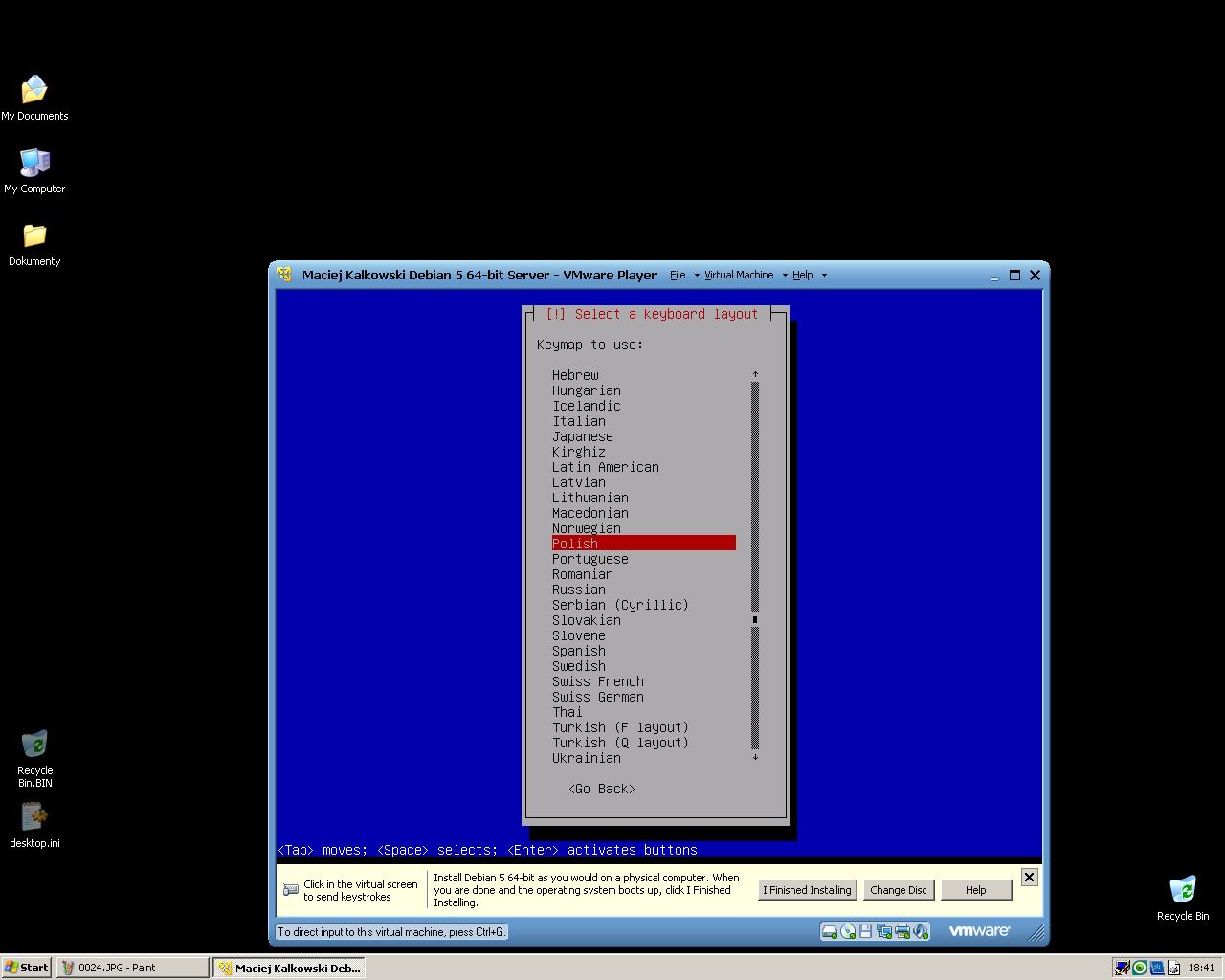Viewport: 1225px width, 980px height.
Task: Select the highlighted Polish keymap
Action: tap(644, 544)
